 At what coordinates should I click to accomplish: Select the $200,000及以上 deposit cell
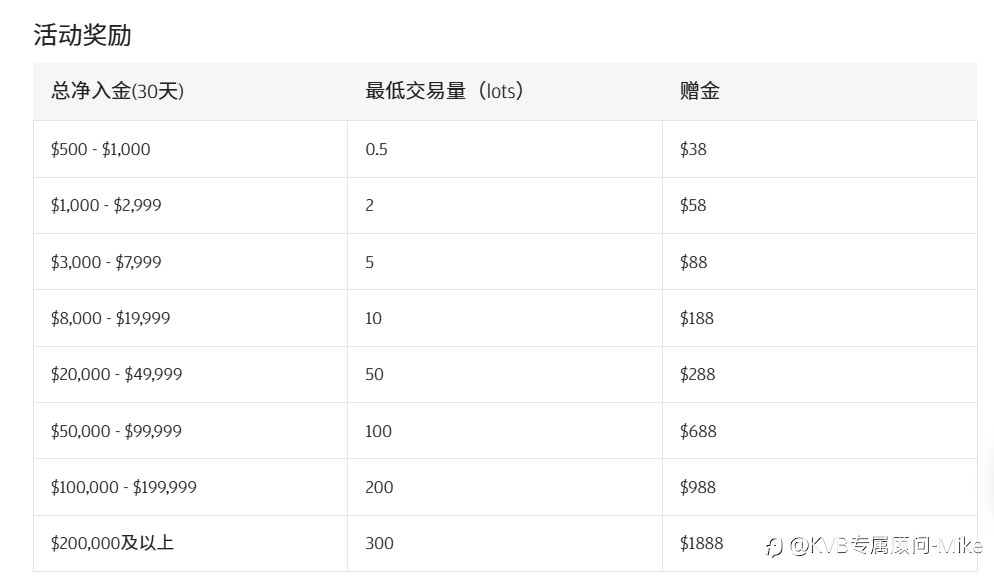tap(190, 543)
